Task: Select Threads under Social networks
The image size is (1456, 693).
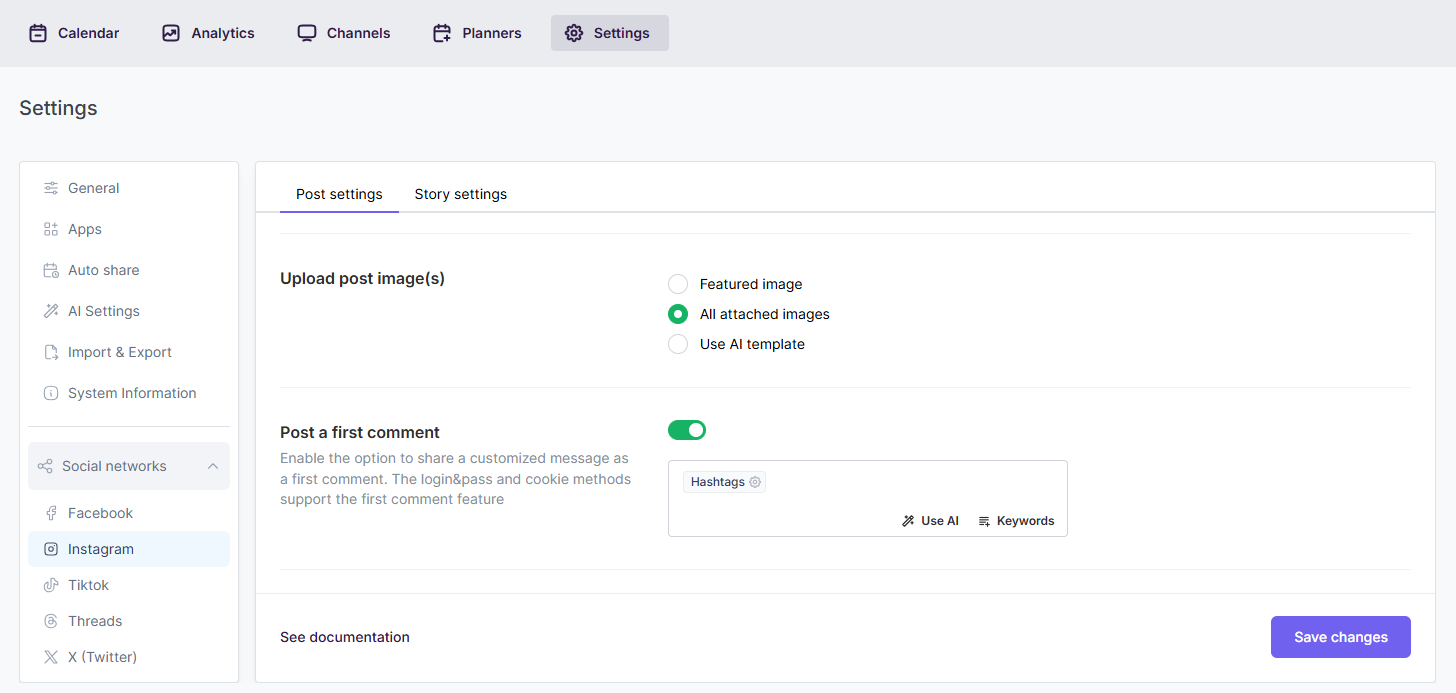Action: click(x=129, y=621)
